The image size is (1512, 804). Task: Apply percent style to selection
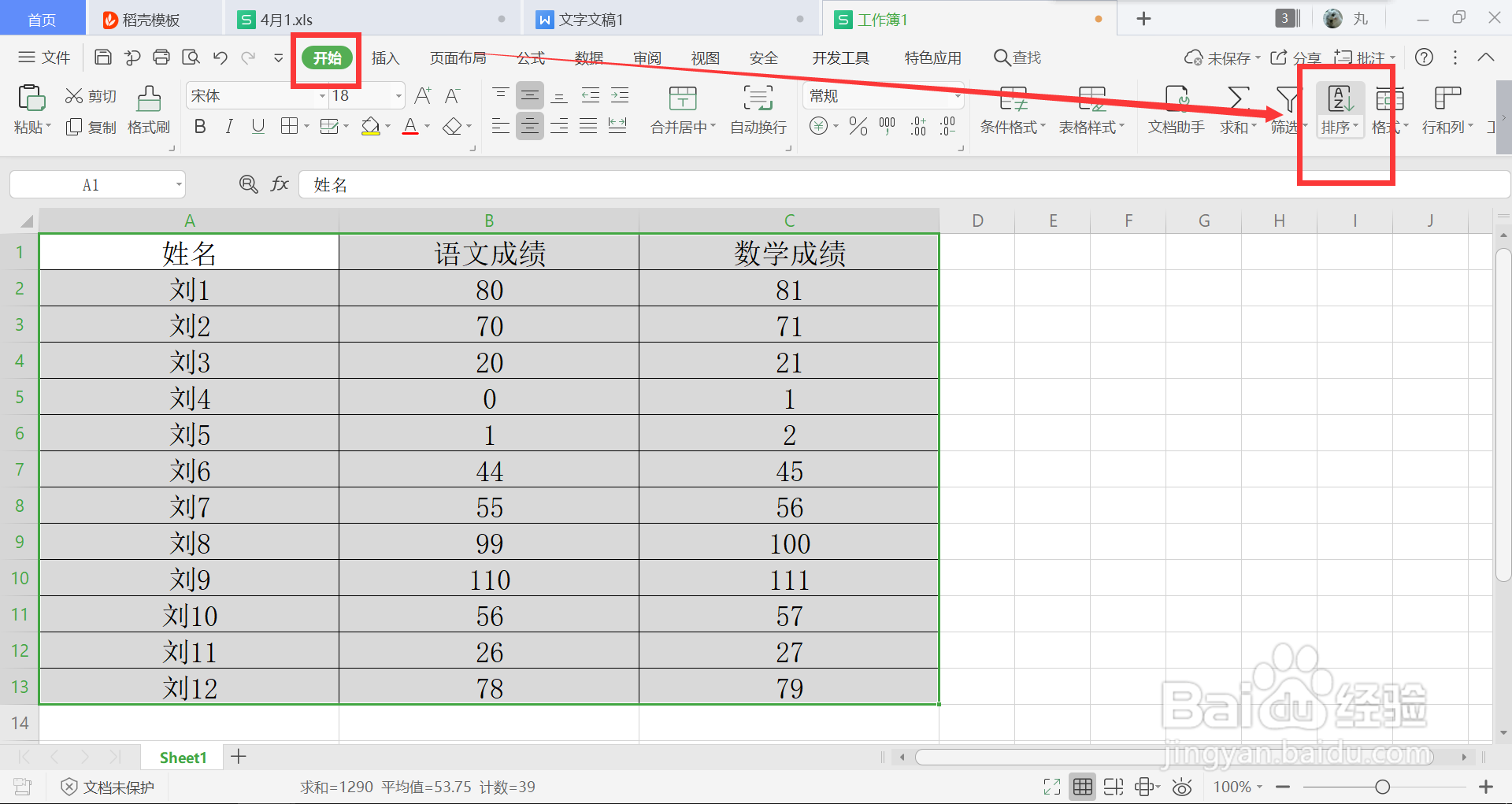coord(858,125)
